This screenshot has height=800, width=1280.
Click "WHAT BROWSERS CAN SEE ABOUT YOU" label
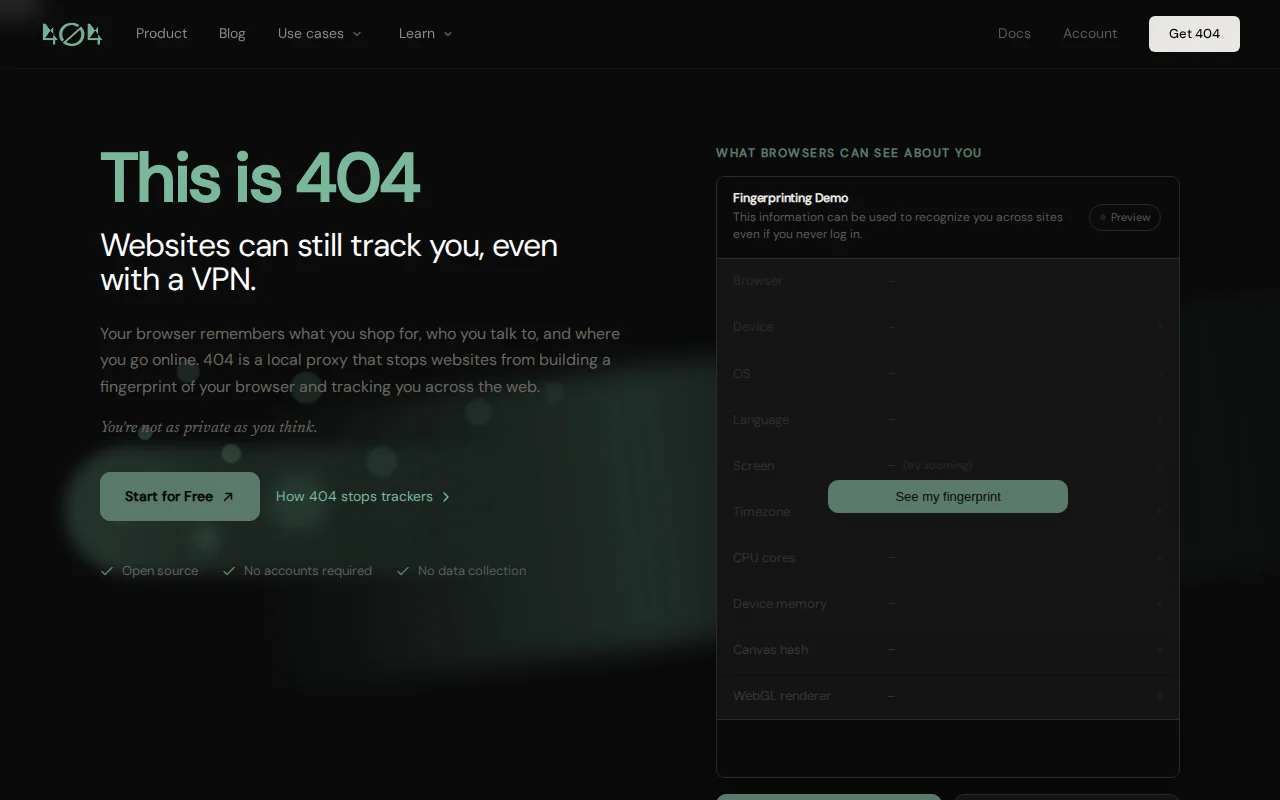click(x=849, y=153)
